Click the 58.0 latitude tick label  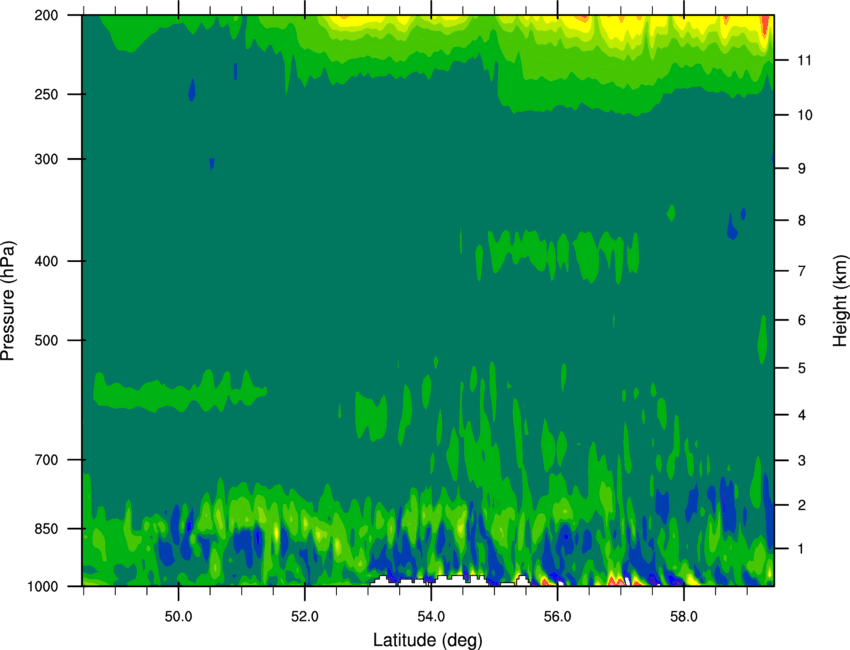point(684,617)
